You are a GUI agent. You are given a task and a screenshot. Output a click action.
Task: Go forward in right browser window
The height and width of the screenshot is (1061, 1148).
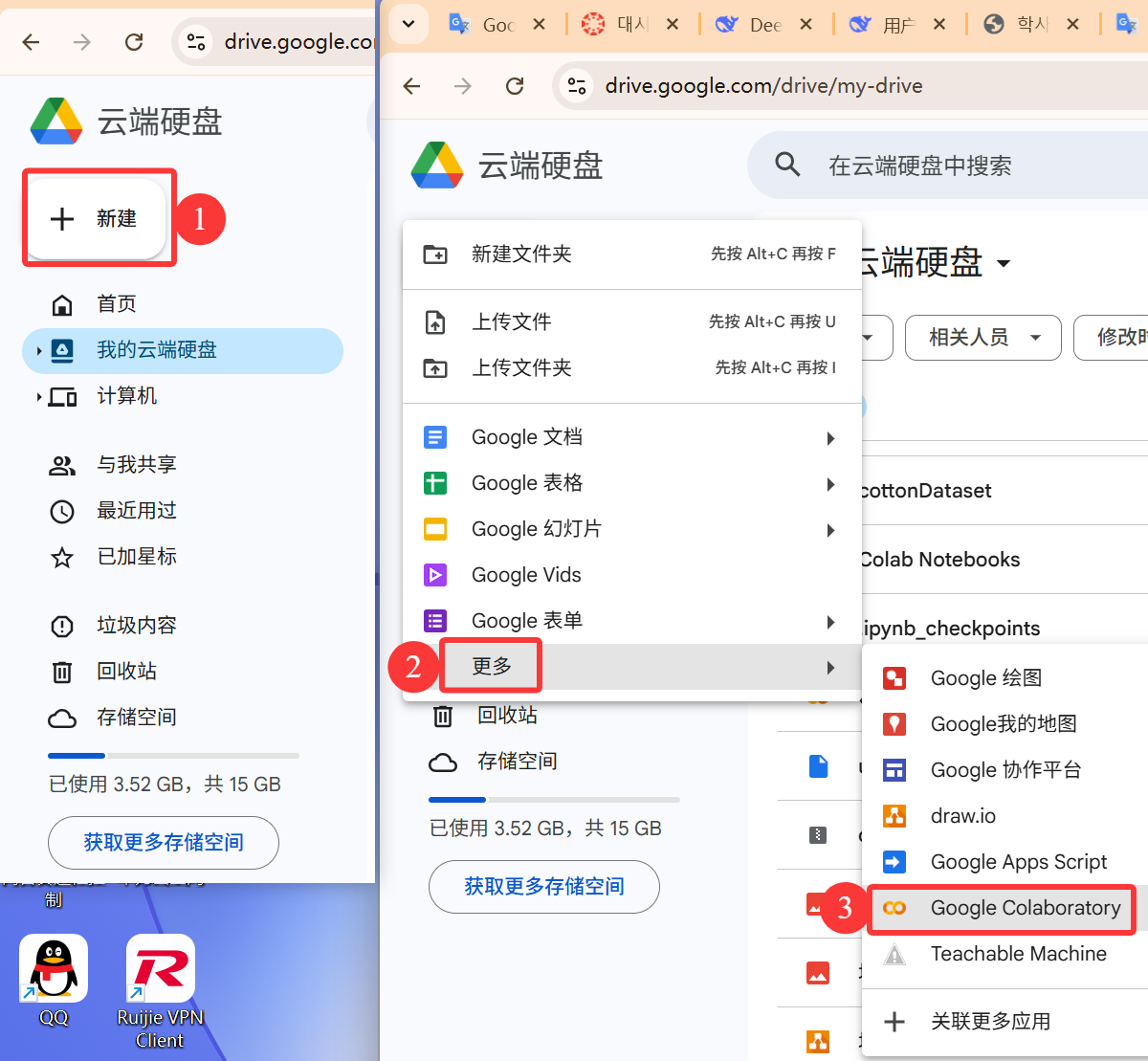pyautogui.click(x=463, y=86)
